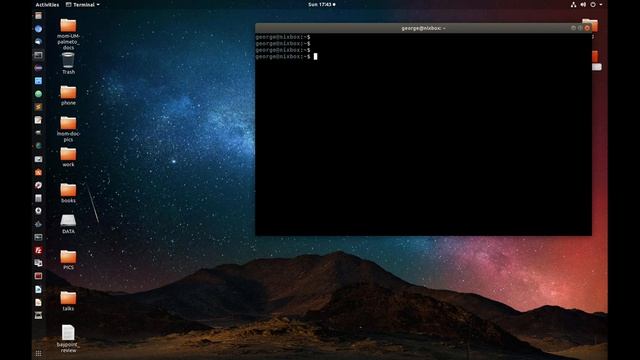Select the DATA drive icon on desktop
Image resolution: width=640 pixels, height=360 pixels.
coord(68,221)
